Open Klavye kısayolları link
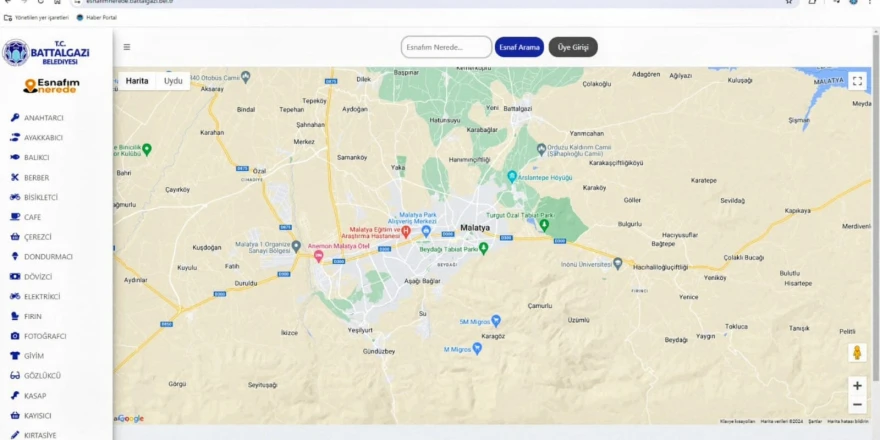The width and height of the screenshot is (880, 440). click(737, 421)
